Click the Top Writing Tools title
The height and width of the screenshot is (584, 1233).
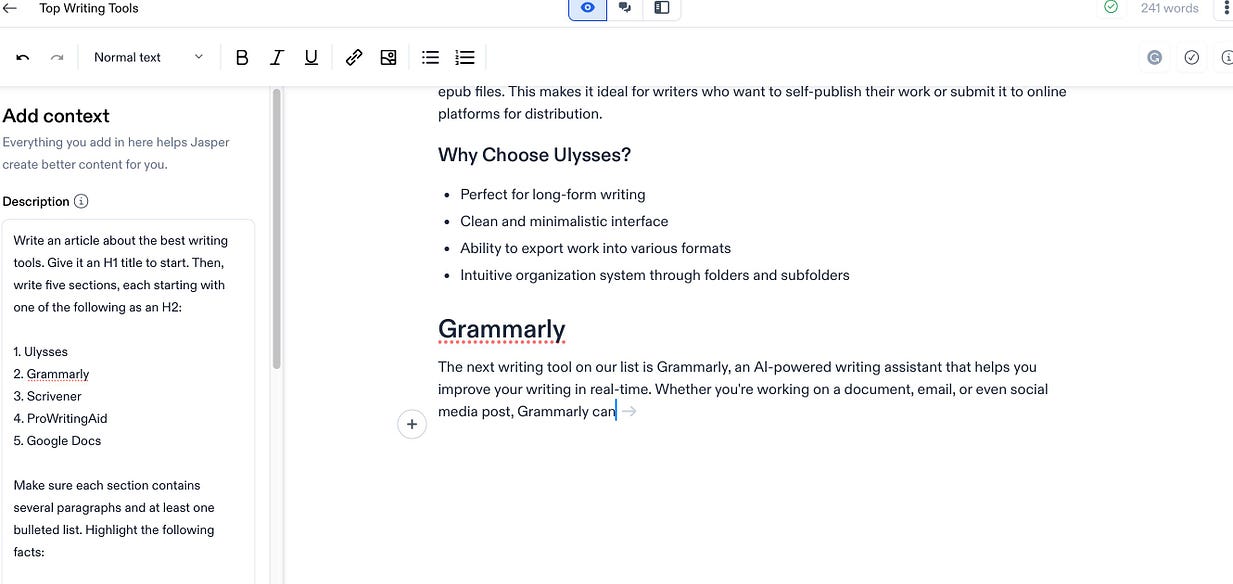click(88, 8)
